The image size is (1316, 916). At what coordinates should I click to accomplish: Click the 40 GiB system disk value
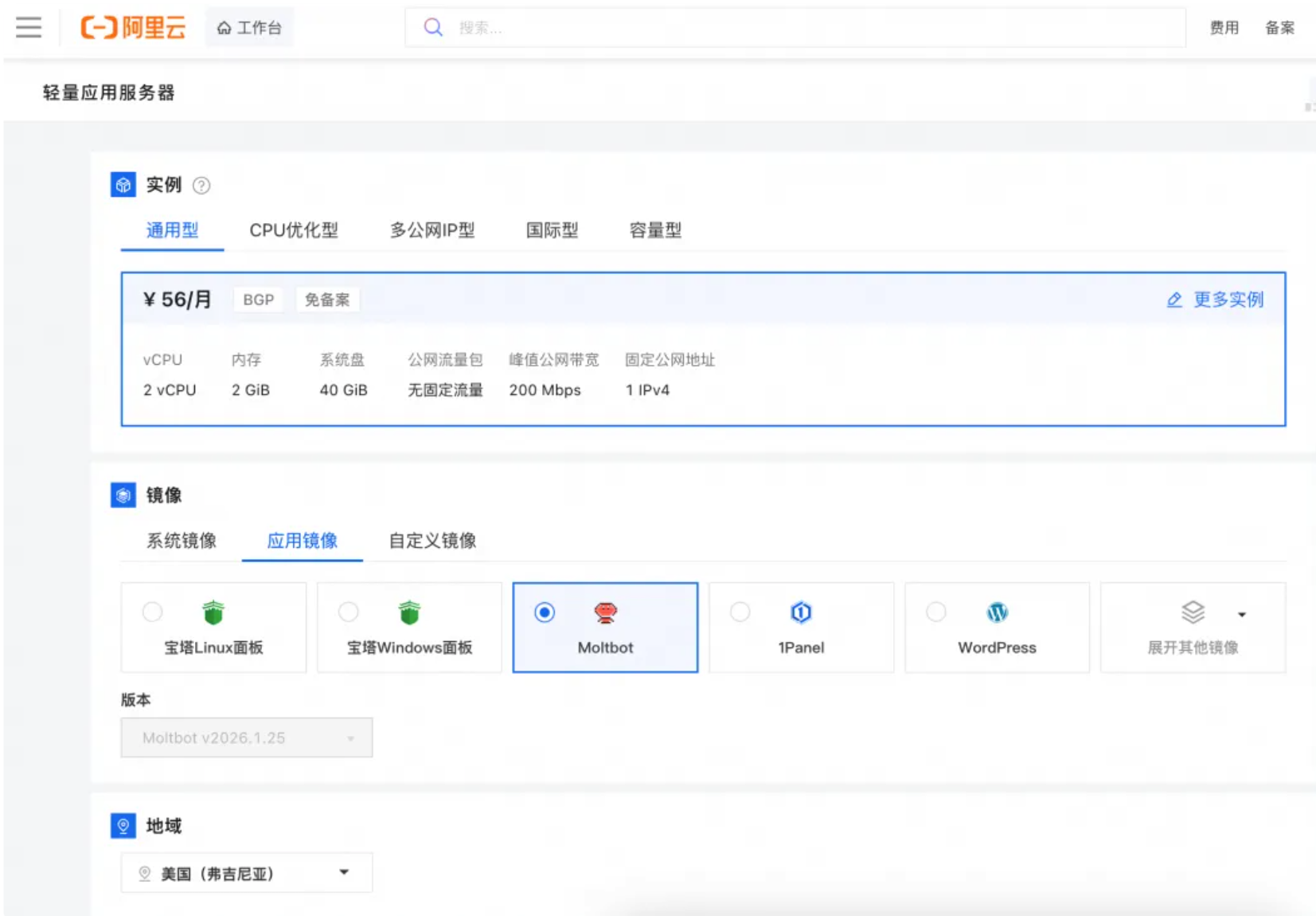coord(343,389)
